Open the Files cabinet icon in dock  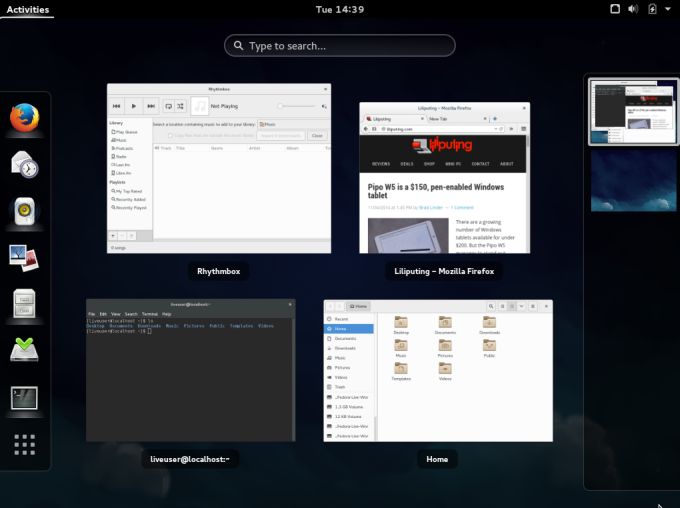[x=25, y=304]
